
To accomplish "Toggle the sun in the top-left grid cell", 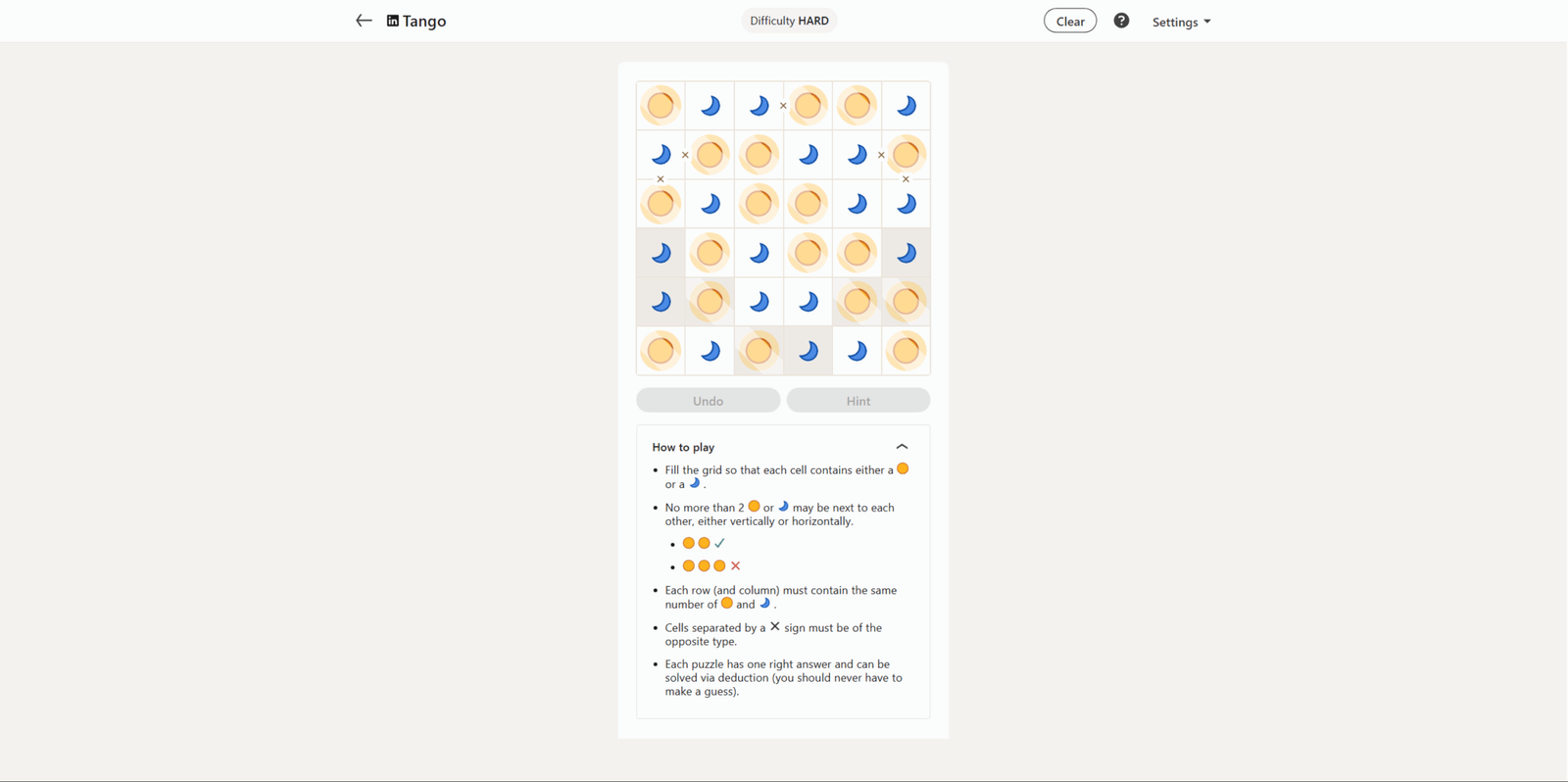I will point(661,106).
